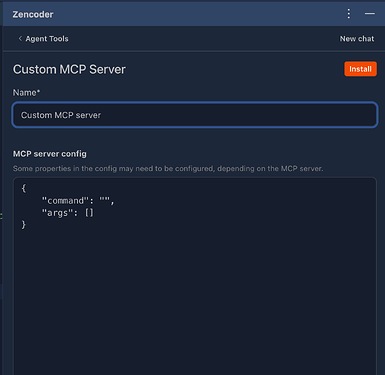
Task: Place cursor inside empty "args" brackets
Action: (89, 213)
